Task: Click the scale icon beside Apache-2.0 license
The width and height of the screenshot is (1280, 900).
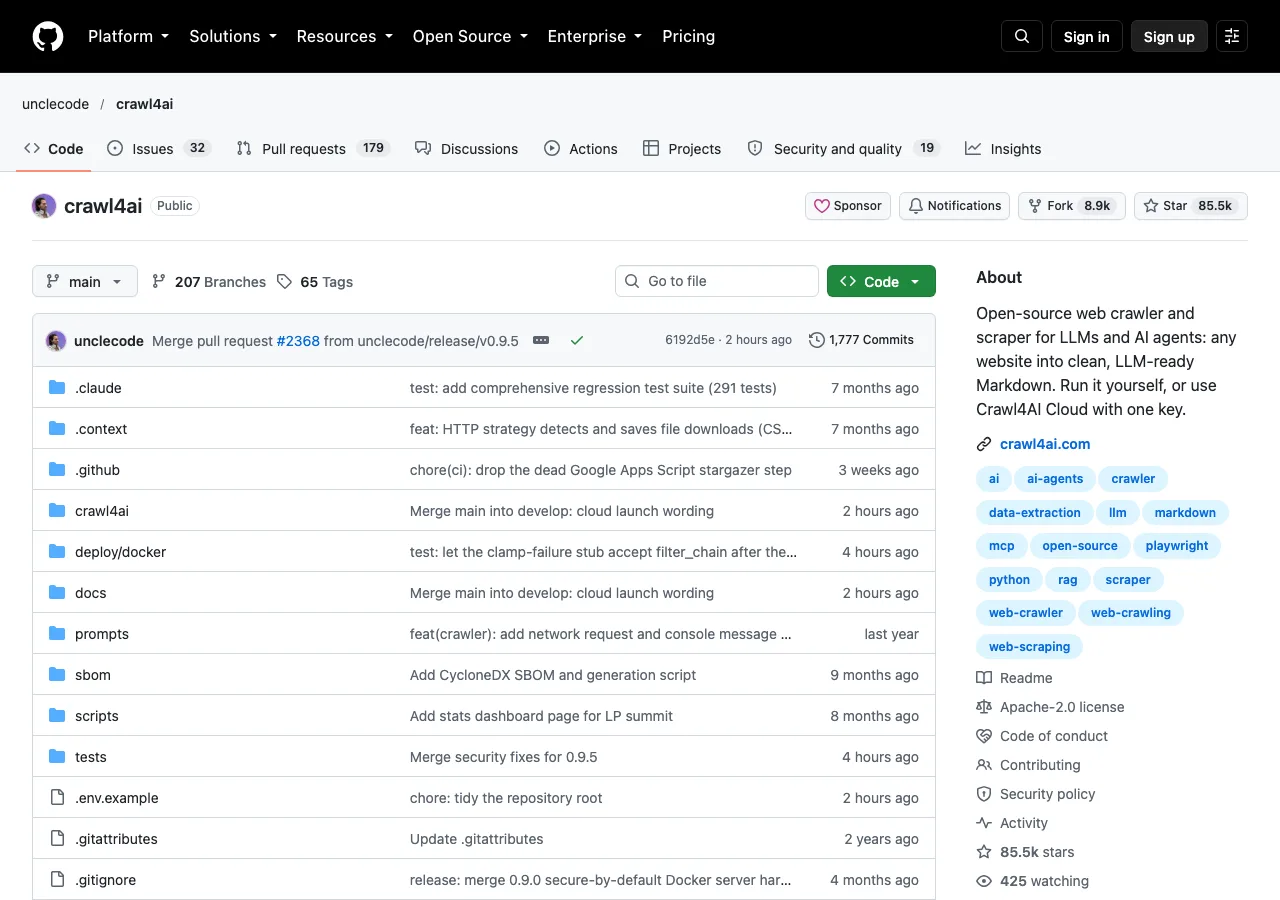Action: pos(984,707)
